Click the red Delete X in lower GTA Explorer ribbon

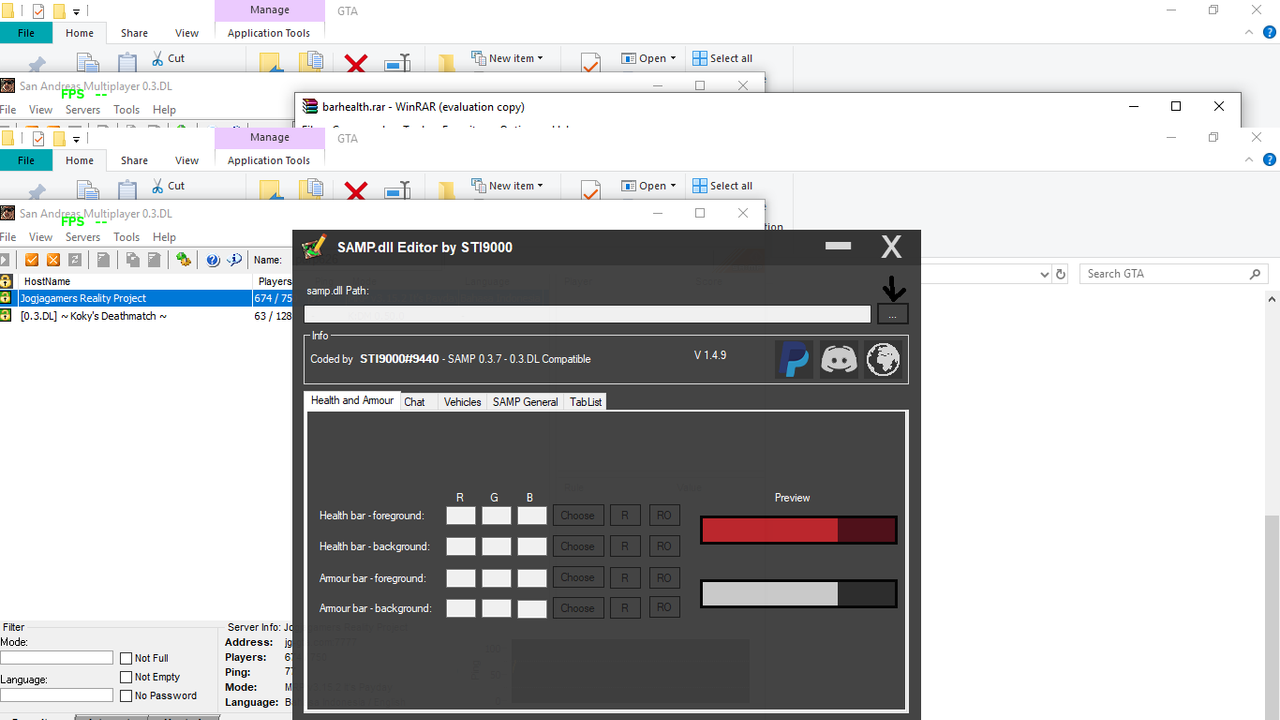356,191
